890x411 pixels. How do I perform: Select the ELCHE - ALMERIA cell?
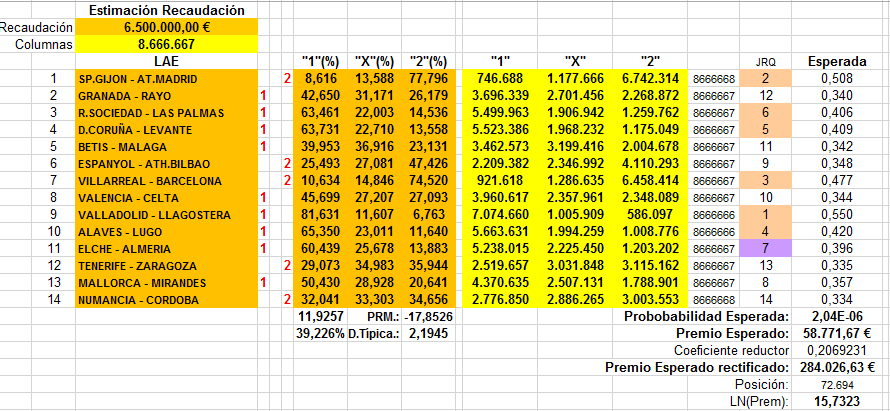166,249
